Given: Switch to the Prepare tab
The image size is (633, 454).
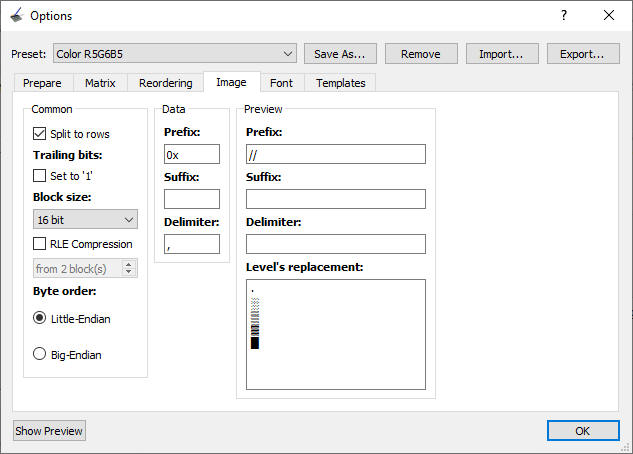Looking at the screenshot, I should [42, 83].
